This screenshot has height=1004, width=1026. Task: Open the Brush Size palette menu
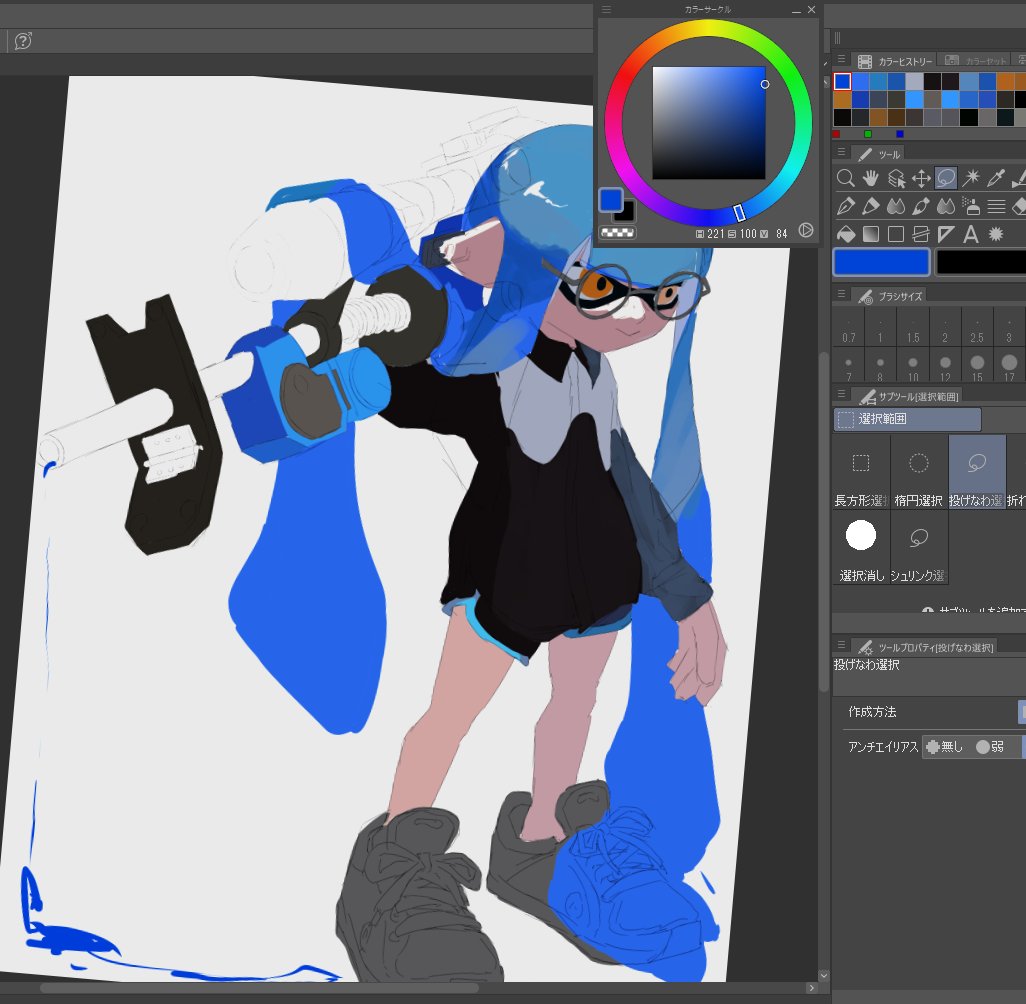coord(841,295)
